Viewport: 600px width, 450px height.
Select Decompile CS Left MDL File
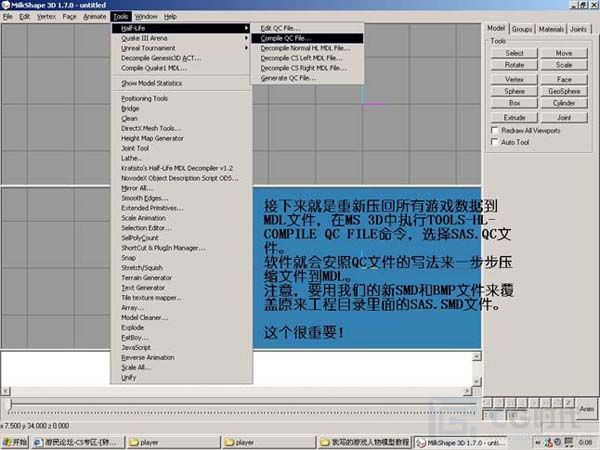click(307, 58)
